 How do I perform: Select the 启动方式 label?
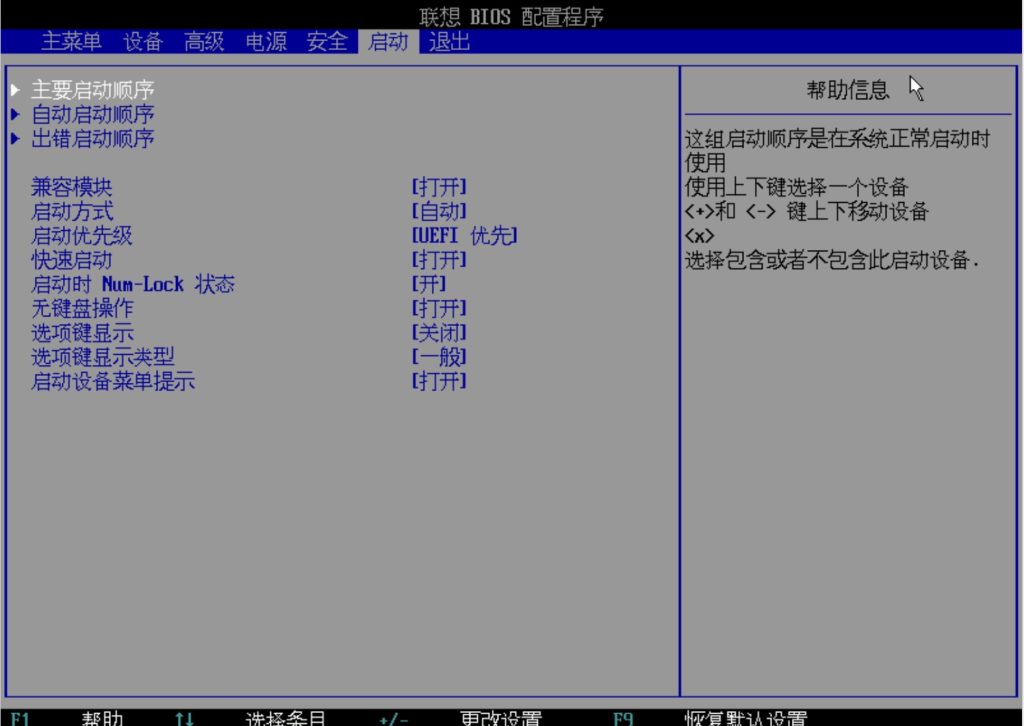tap(72, 212)
